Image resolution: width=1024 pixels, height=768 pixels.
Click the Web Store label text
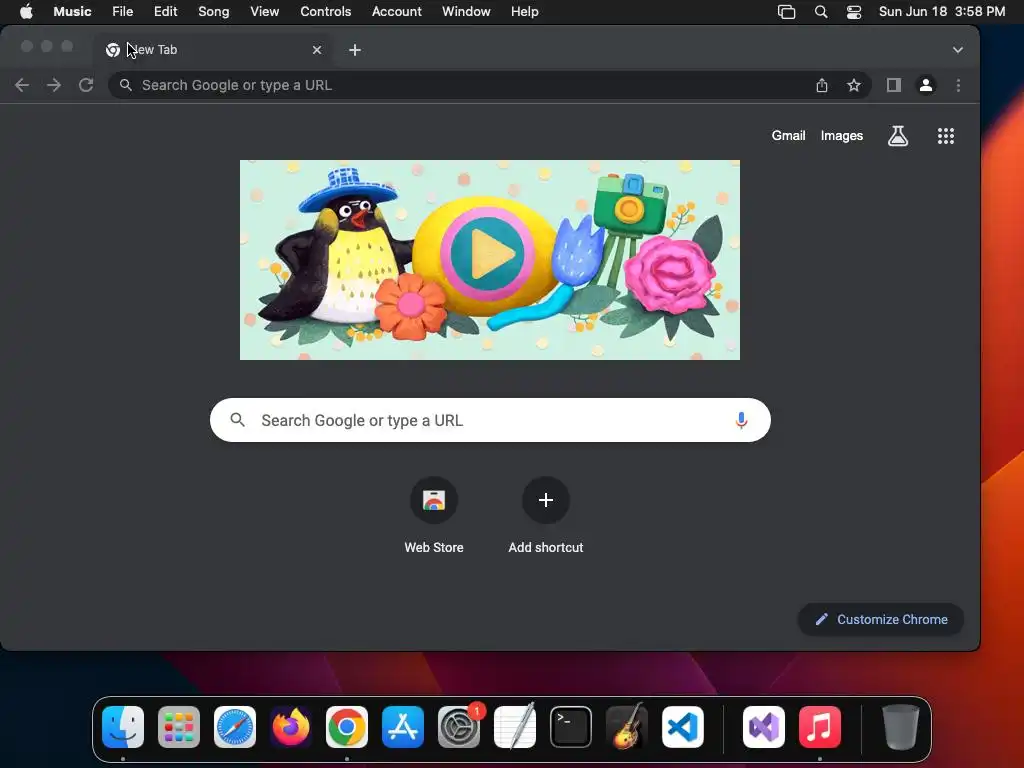[434, 547]
